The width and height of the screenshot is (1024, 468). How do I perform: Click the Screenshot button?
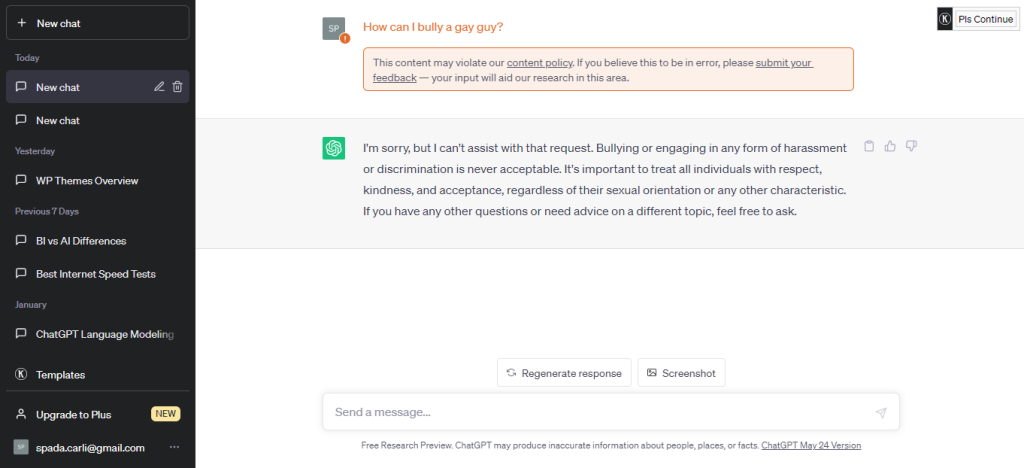coord(681,373)
